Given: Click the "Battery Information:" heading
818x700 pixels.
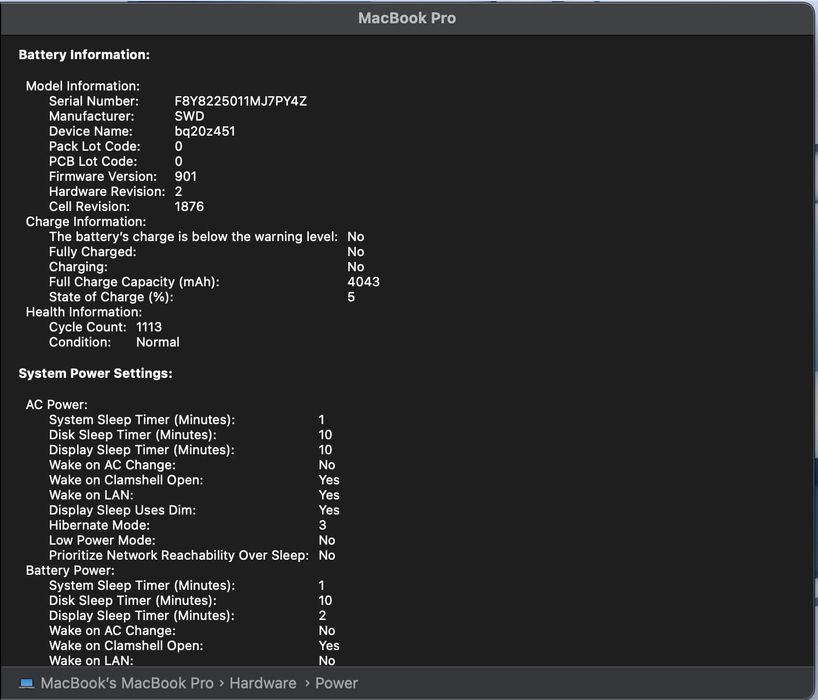Looking at the screenshot, I should click(84, 55).
